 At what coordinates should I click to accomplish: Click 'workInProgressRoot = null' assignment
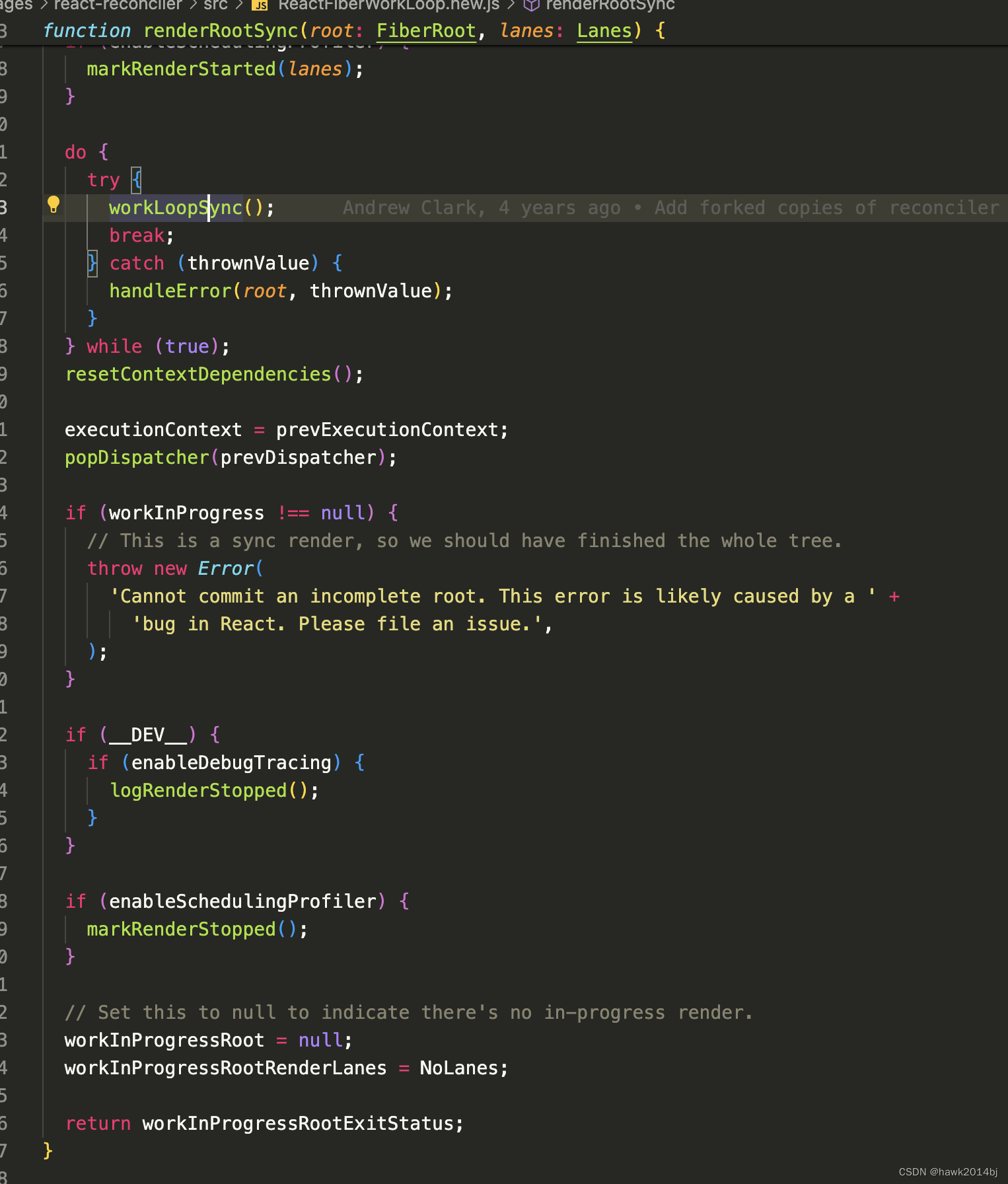(x=209, y=1040)
